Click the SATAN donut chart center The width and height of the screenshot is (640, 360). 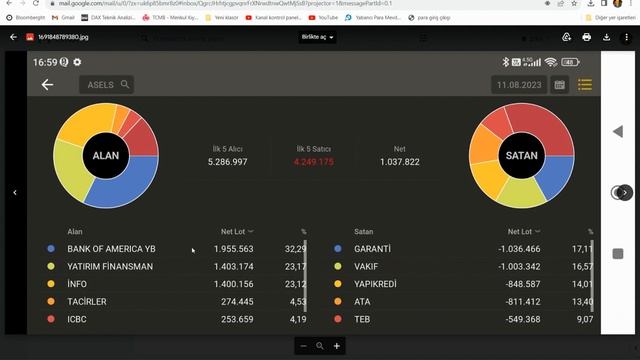(x=522, y=156)
